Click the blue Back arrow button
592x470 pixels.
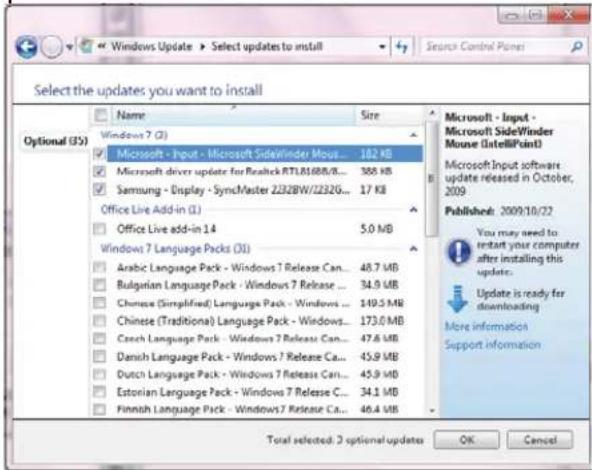point(26,47)
